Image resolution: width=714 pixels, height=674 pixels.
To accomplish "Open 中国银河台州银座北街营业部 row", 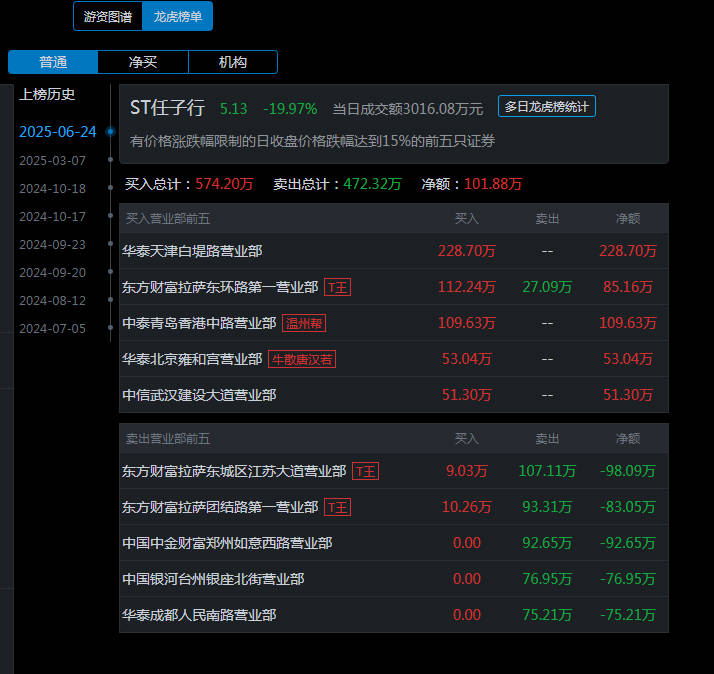I will point(393,579).
